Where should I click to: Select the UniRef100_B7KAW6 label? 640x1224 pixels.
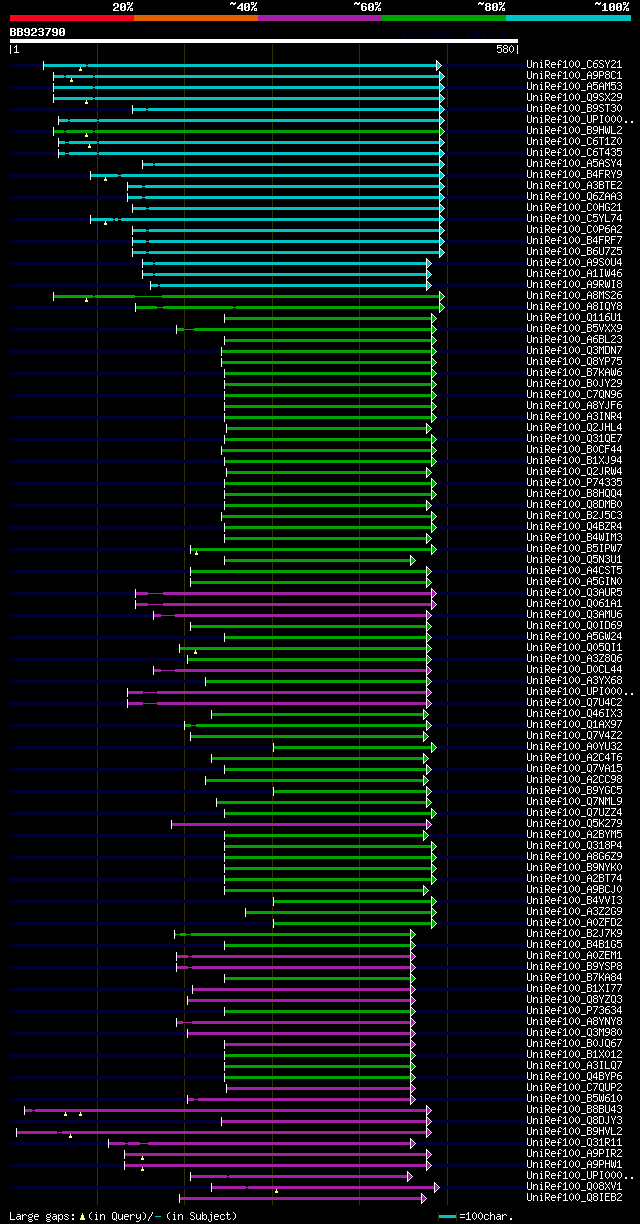click(x=574, y=372)
